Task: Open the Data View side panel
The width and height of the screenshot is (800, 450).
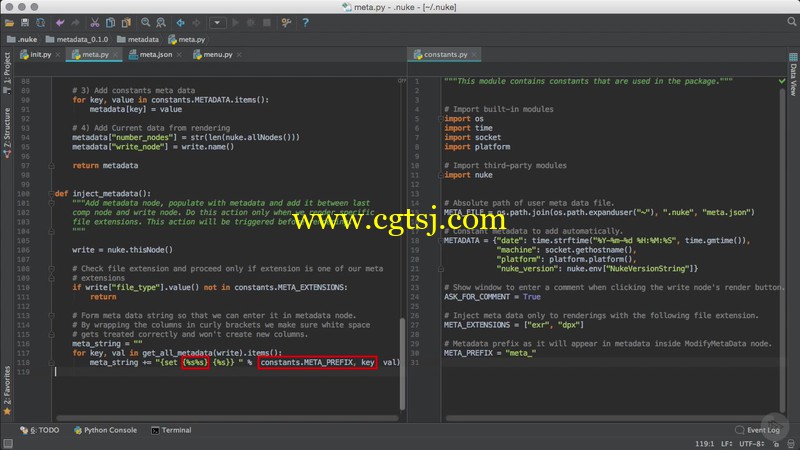Action: [793, 74]
